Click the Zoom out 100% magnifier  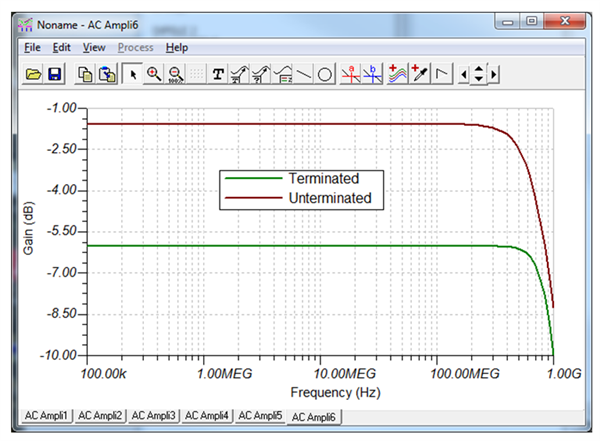coord(176,74)
